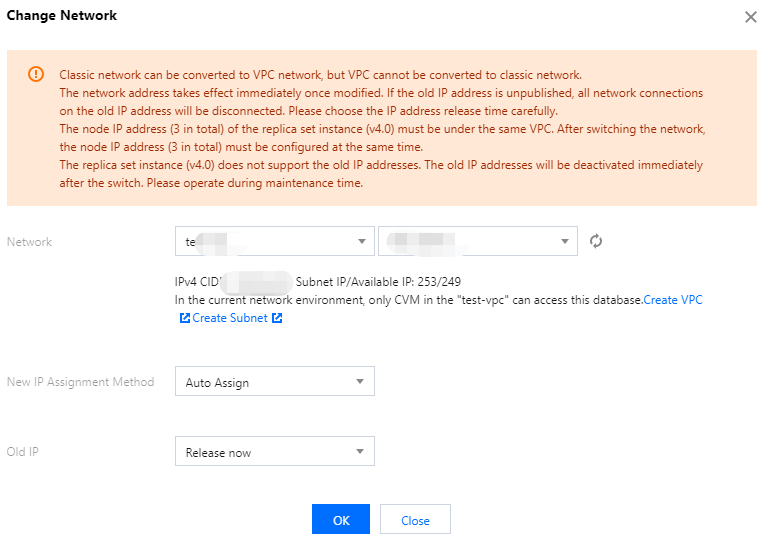Confirm the network change with OK

click(341, 520)
